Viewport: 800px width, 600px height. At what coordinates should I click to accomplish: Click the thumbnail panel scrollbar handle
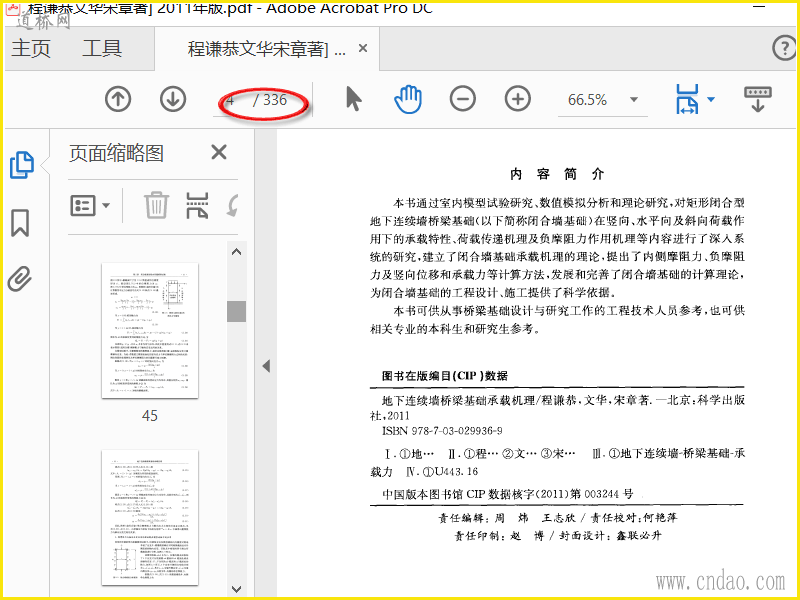[236, 311]
